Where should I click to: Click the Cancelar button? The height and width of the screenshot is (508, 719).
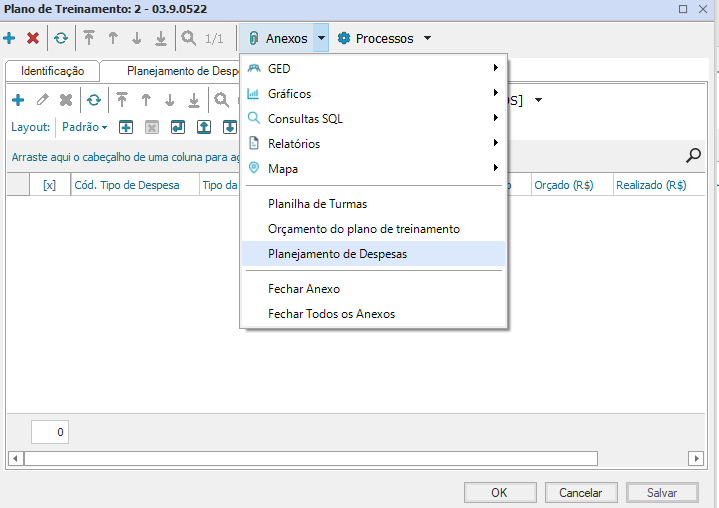(x=580, y=492)
